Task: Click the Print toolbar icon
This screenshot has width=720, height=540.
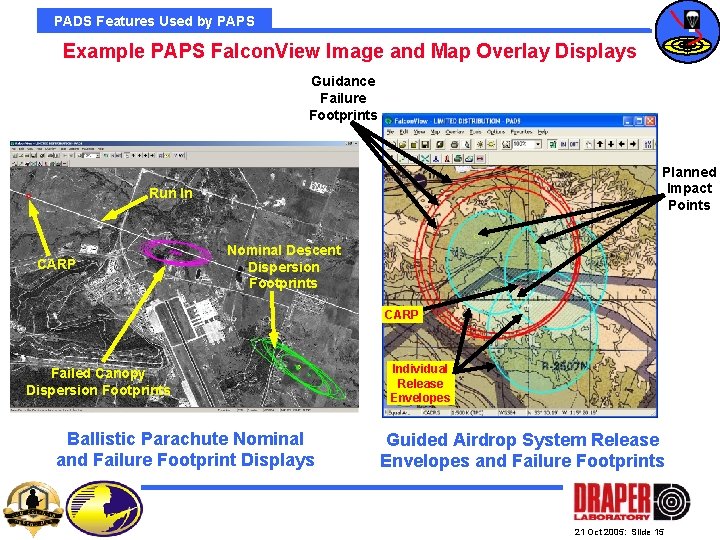Action: pos(455,145)
